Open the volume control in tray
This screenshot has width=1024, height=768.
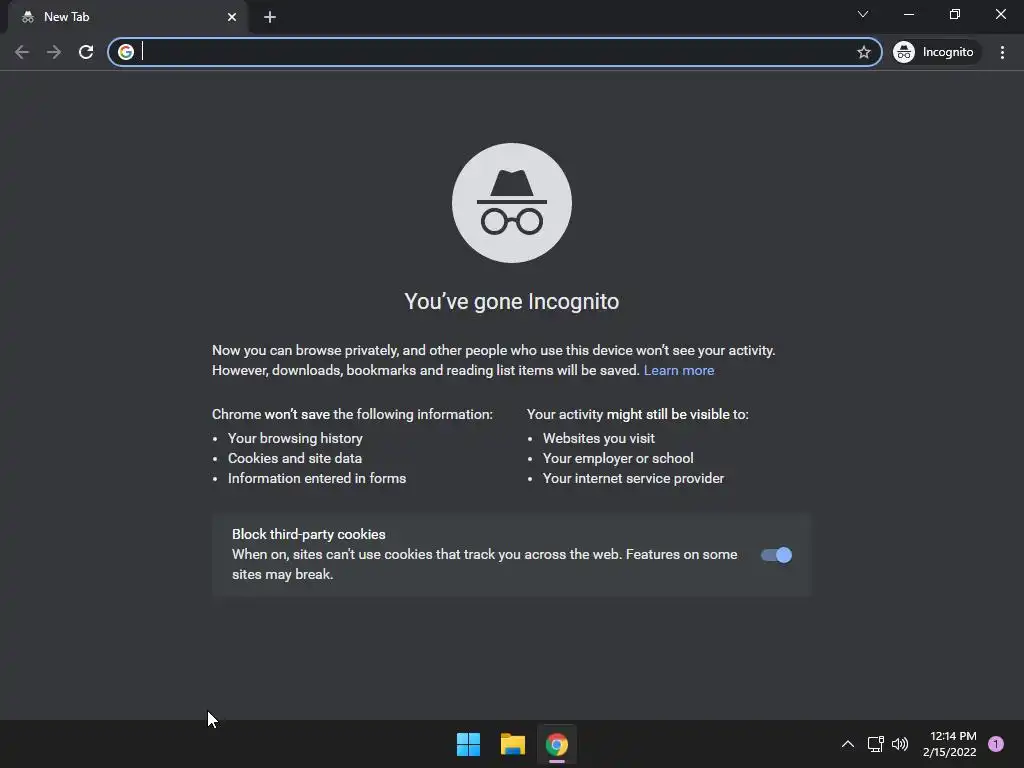tap(900, 744)
